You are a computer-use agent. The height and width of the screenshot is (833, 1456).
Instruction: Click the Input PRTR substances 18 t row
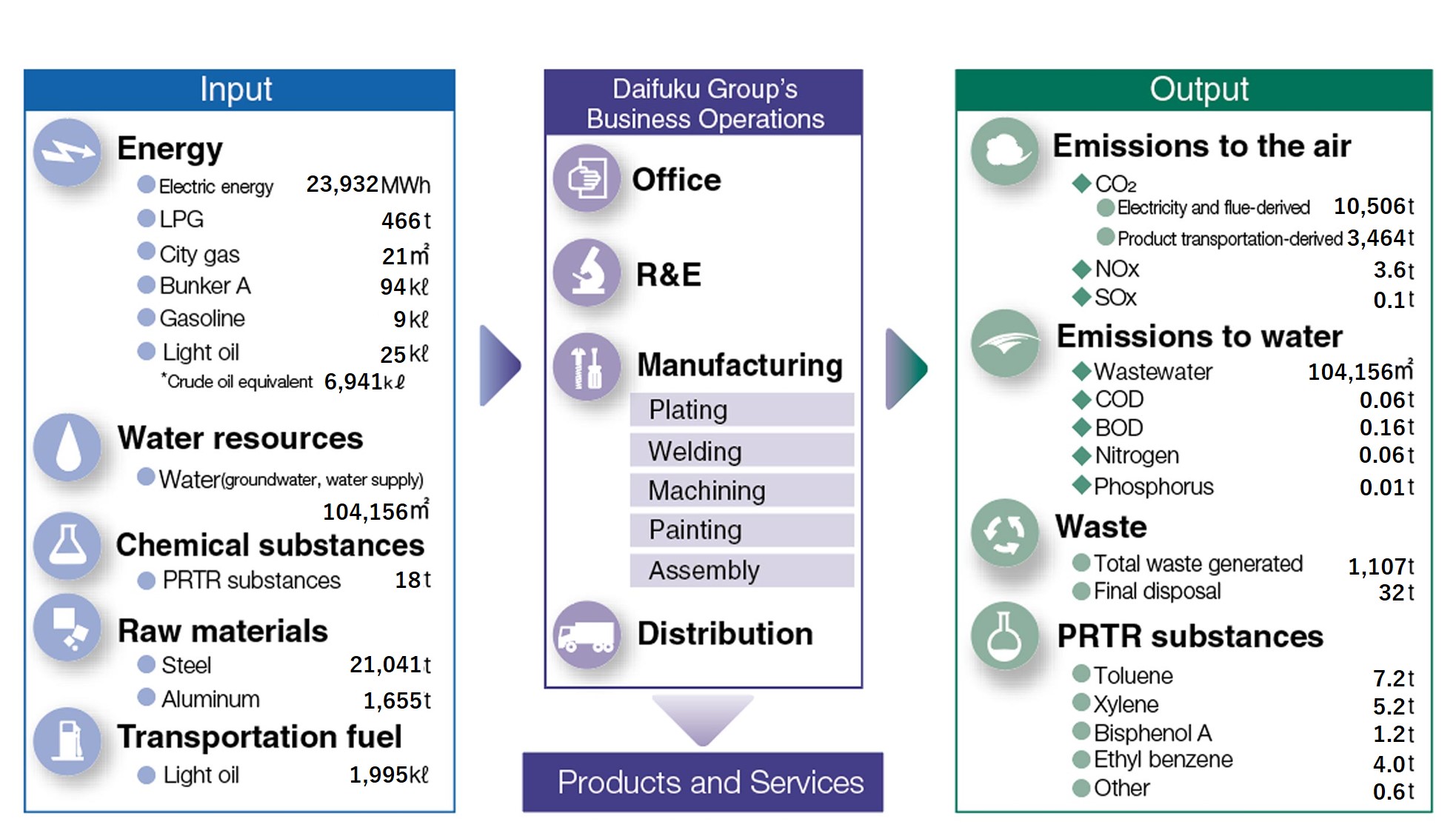coord(284,580)
